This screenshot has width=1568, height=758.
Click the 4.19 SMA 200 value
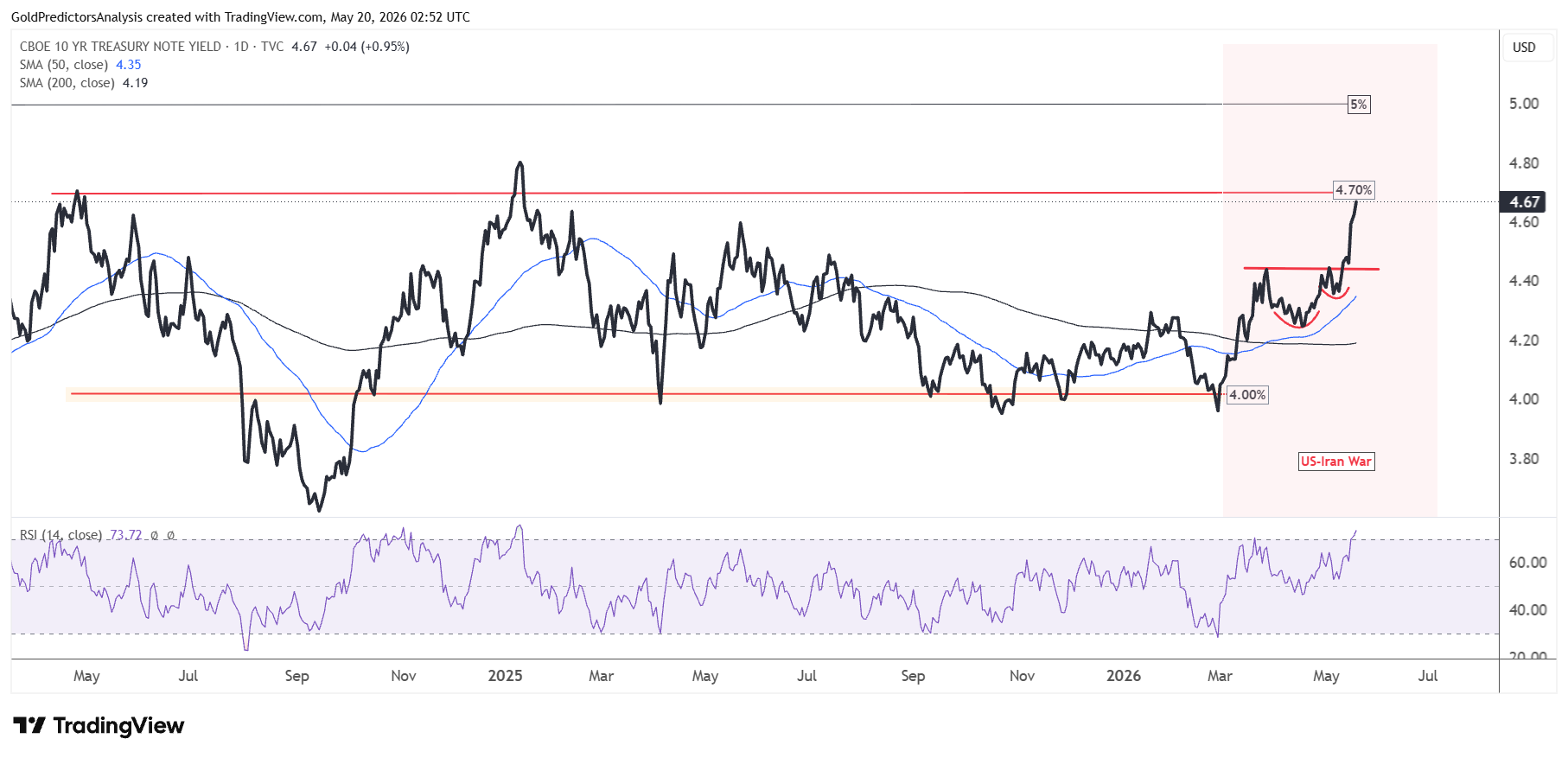click(x=136, y=83)
